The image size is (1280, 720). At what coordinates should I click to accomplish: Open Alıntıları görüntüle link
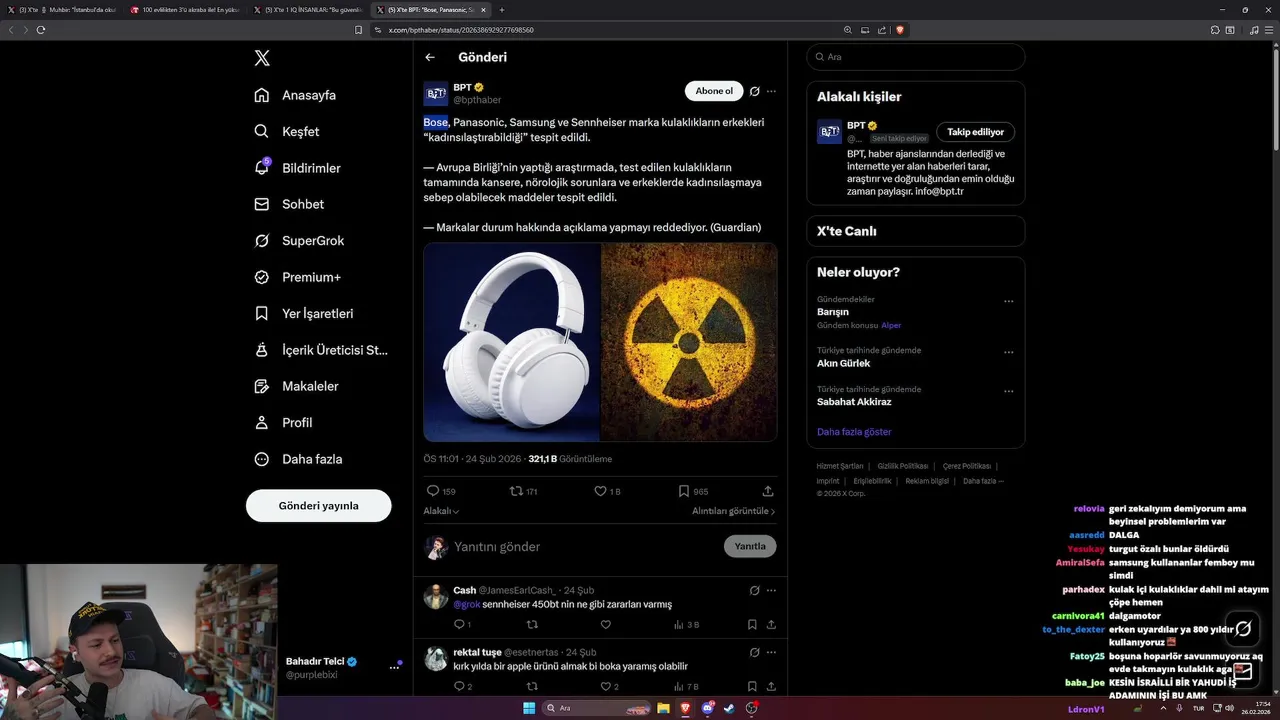tap(734, 511)
